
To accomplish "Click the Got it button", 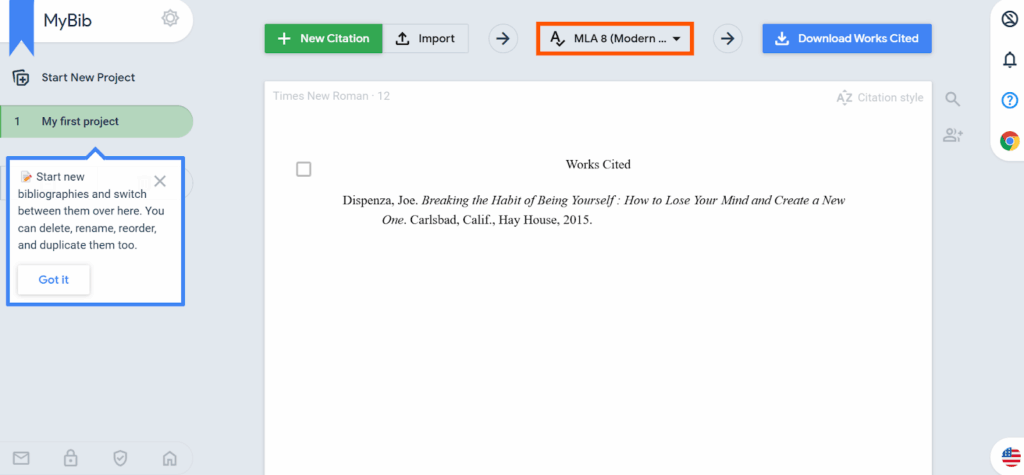I will click(x=54, y=280).
